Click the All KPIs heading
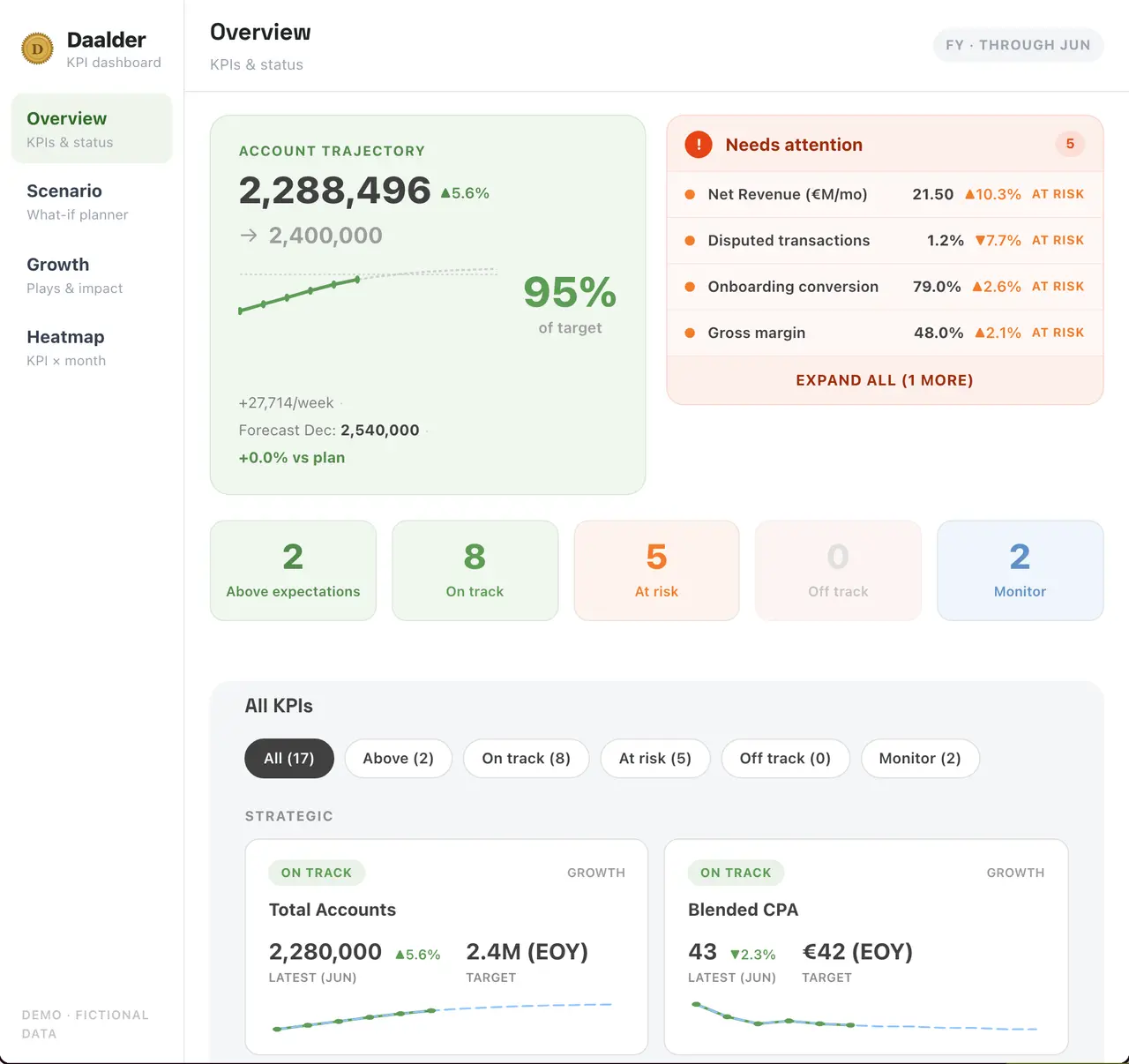 pos(279,706)
